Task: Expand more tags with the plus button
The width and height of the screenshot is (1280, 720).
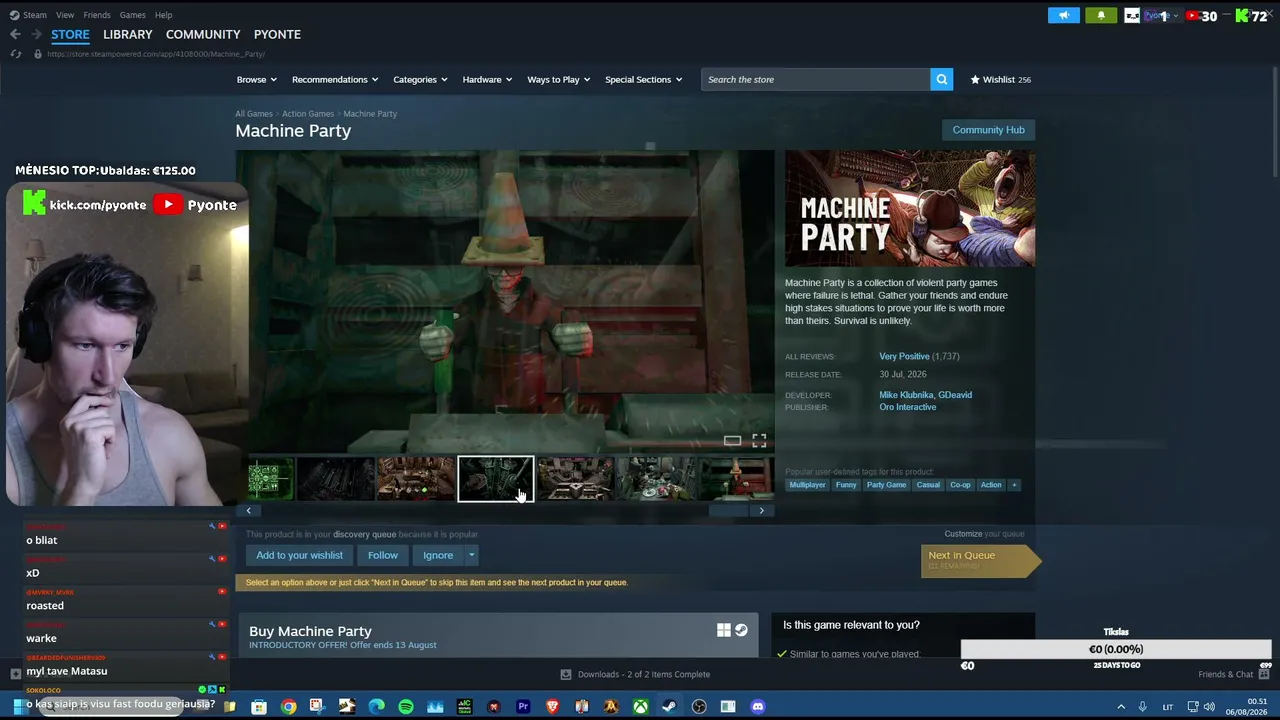Action: pyautogui.click(x=1014, y=485)
